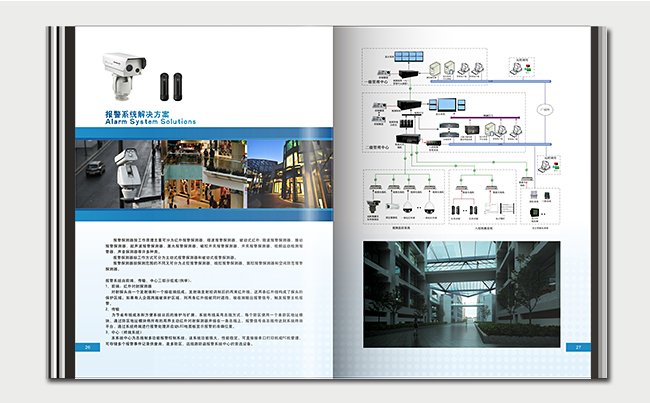Screen dimensions: 650x403
Task: Open the building atrium rendering photo
Action: (x=462, y=294)
